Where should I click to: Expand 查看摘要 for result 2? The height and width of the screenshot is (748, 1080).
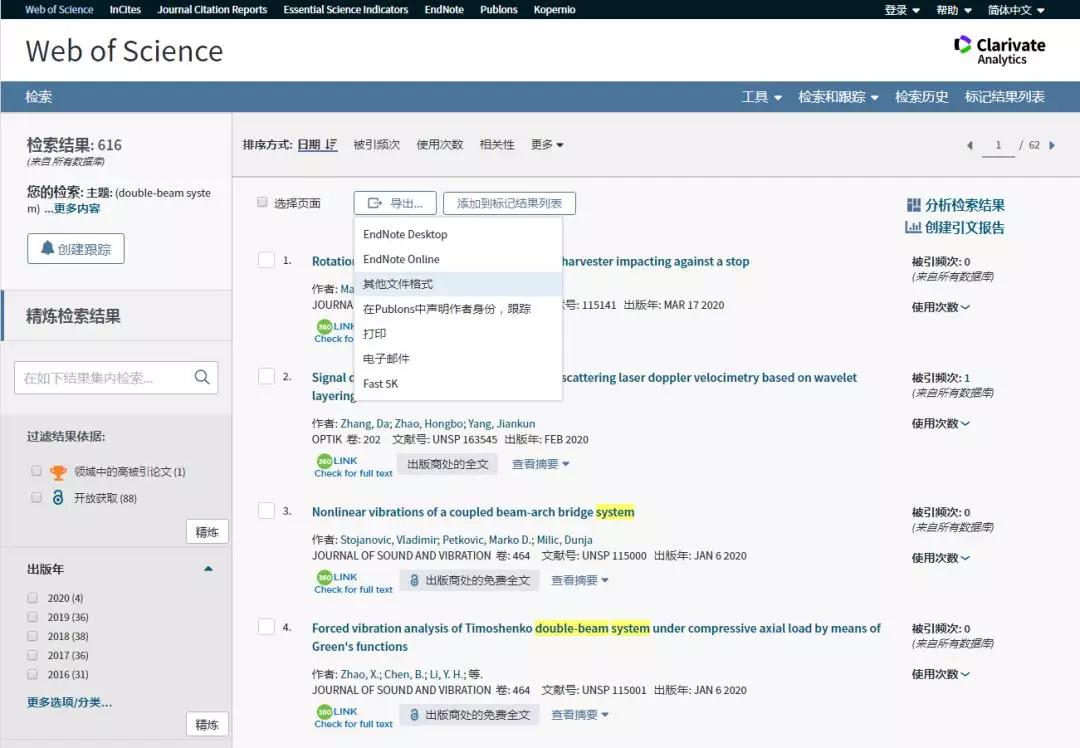pos(541,464)
